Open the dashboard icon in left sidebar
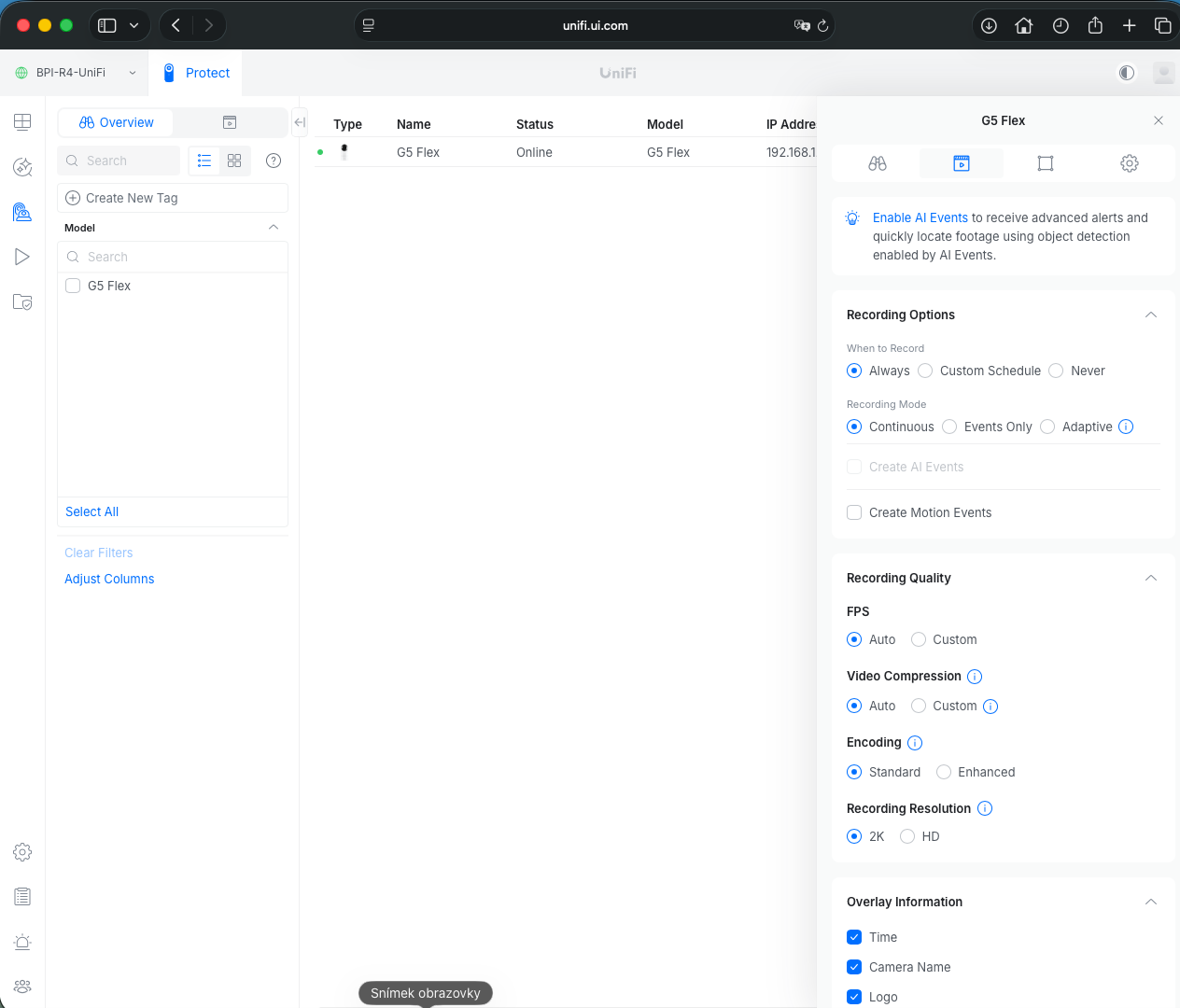The height and width of the screenshot is (1008, 1180). coord(22,122)
